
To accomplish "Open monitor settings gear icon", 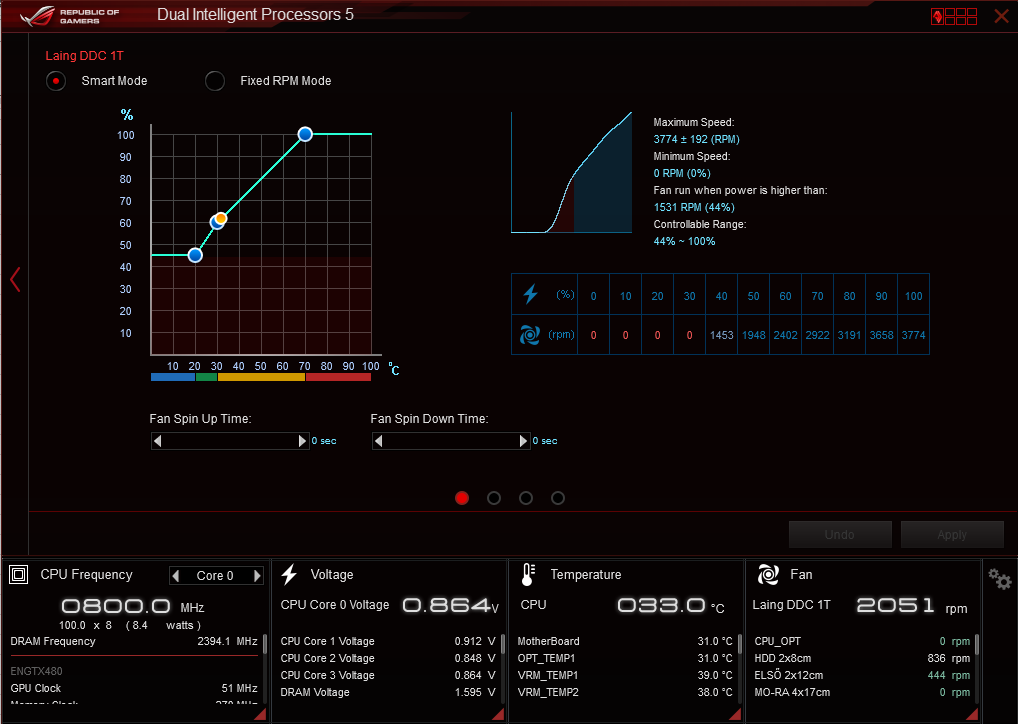I will point(1000,579).
